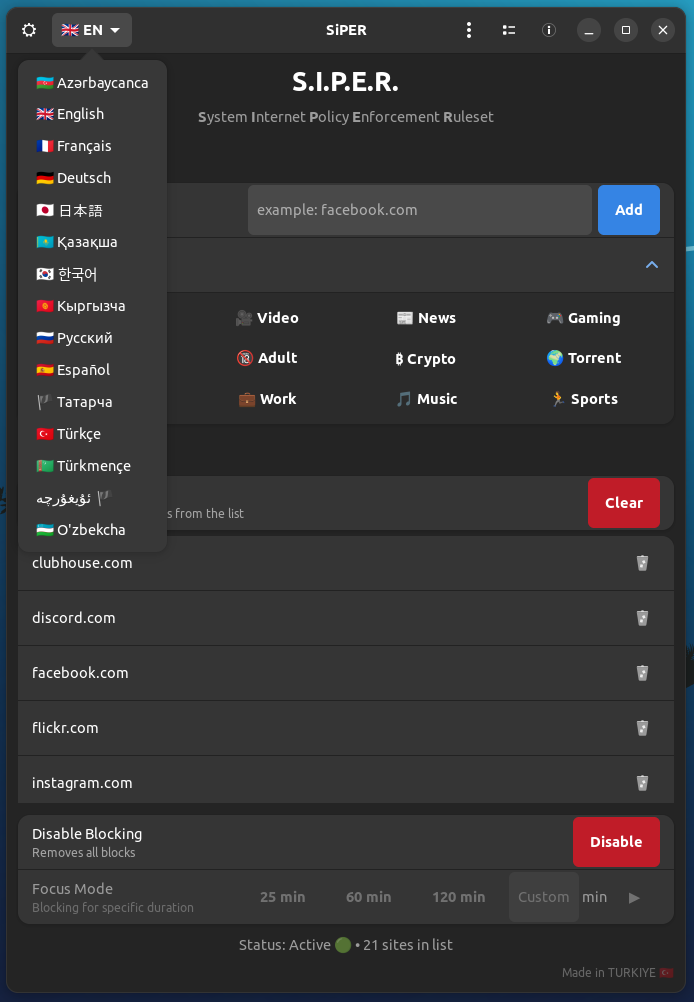
Task: Open the three-dot menu in header
Action: (x=468, y=30)
